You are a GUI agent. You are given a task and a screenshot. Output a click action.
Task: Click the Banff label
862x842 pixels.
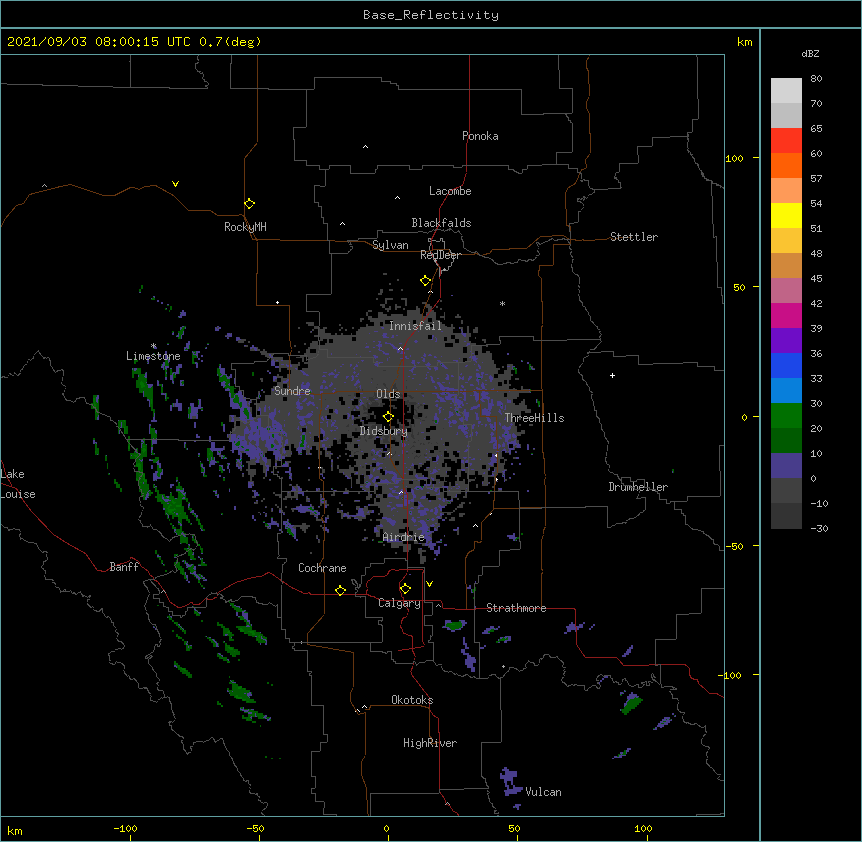coord(124,567)
